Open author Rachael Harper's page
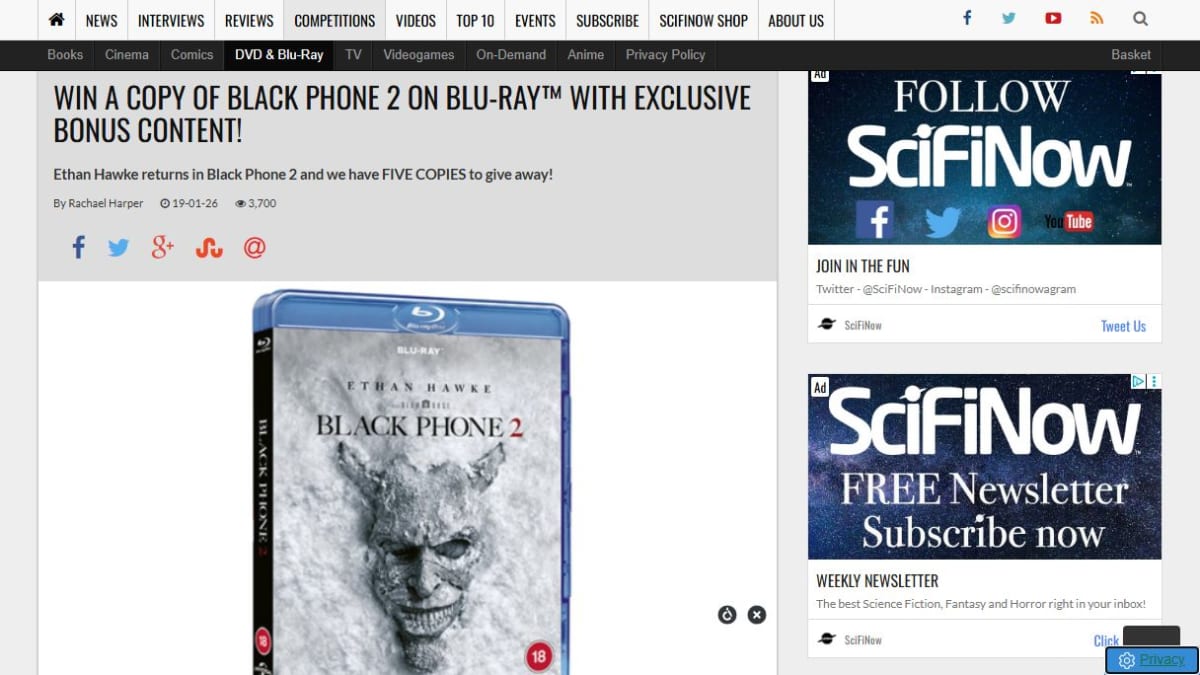1200x675 pixels. (x=106, y=203)
